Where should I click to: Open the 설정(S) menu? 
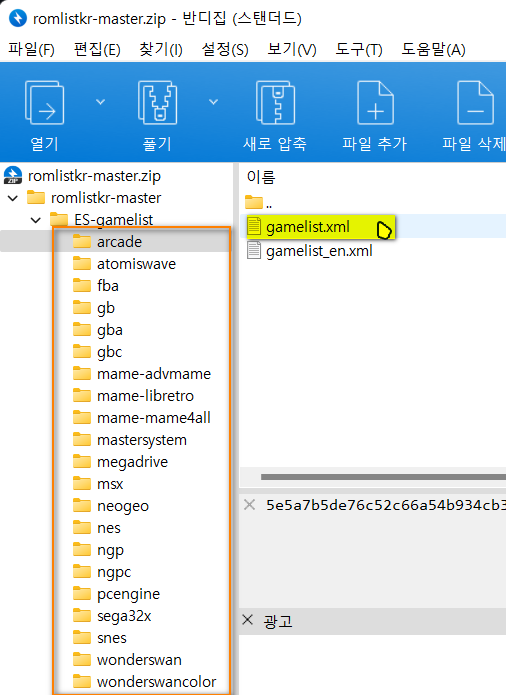click(225, 49)
